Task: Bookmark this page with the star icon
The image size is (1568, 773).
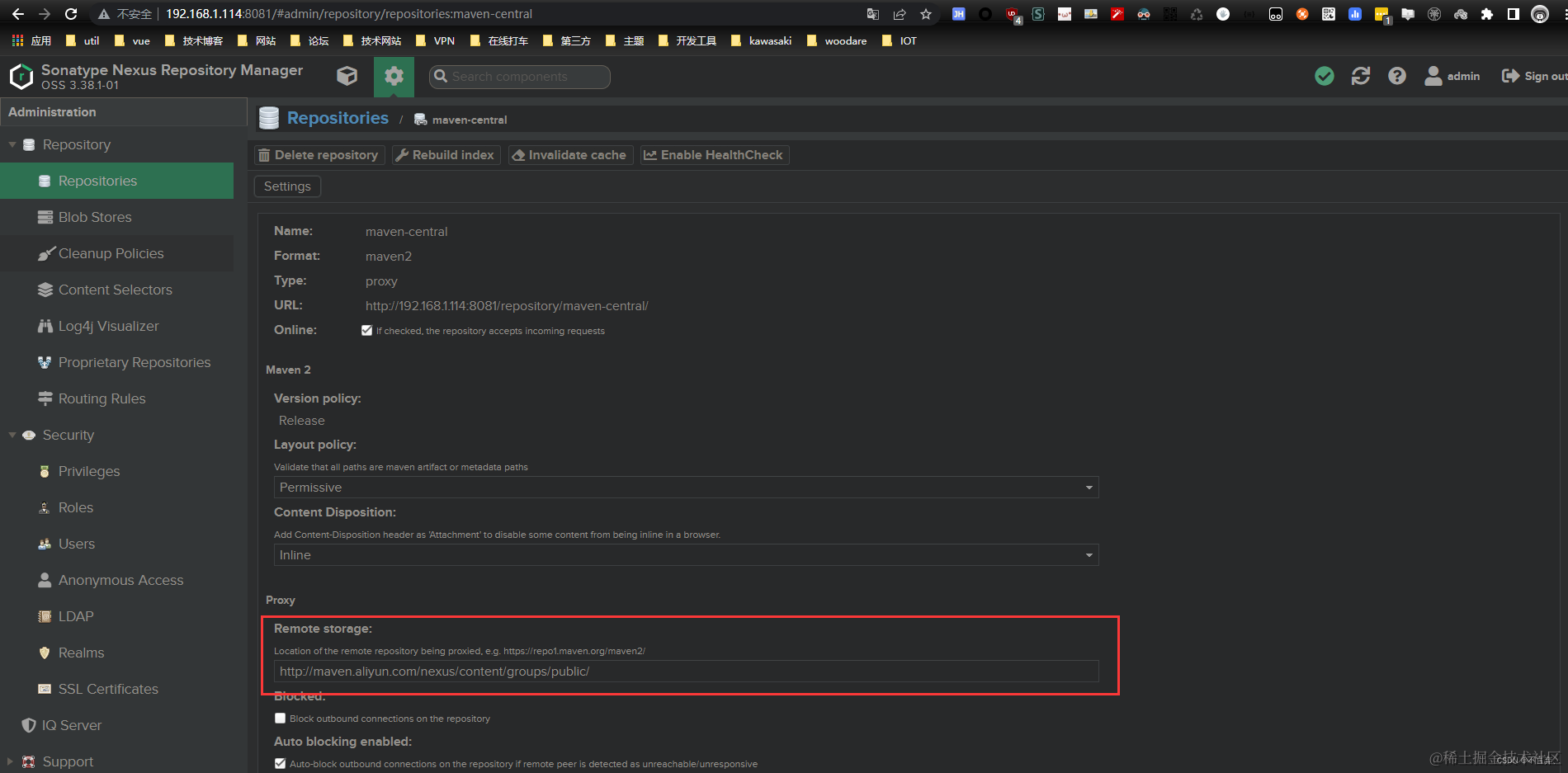Action: pyautogui.click(x=926, y=14)
